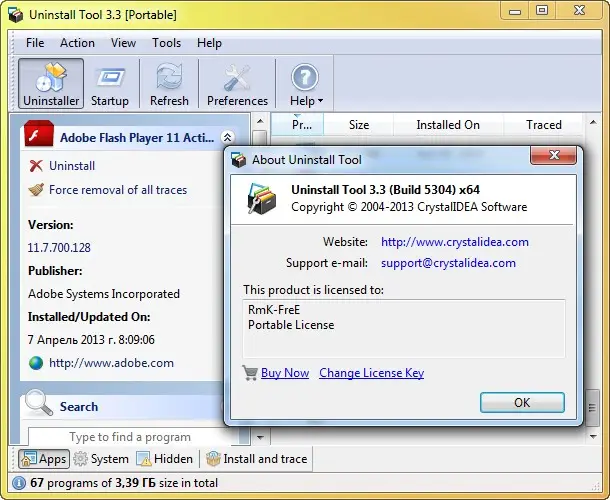Switch to the System tab
The height and width of the screenshot is (500, 610).
pos(101,459)
